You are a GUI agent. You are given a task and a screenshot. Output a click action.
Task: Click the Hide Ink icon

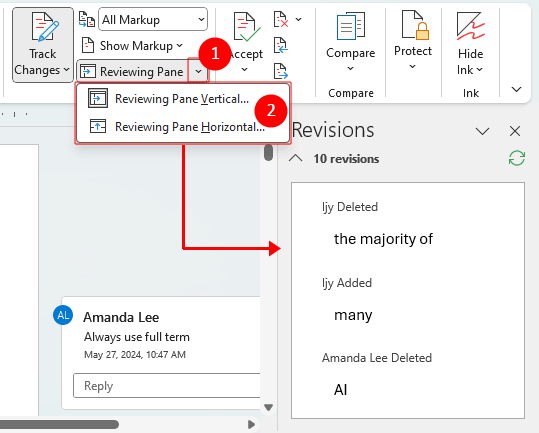point(471,26)
